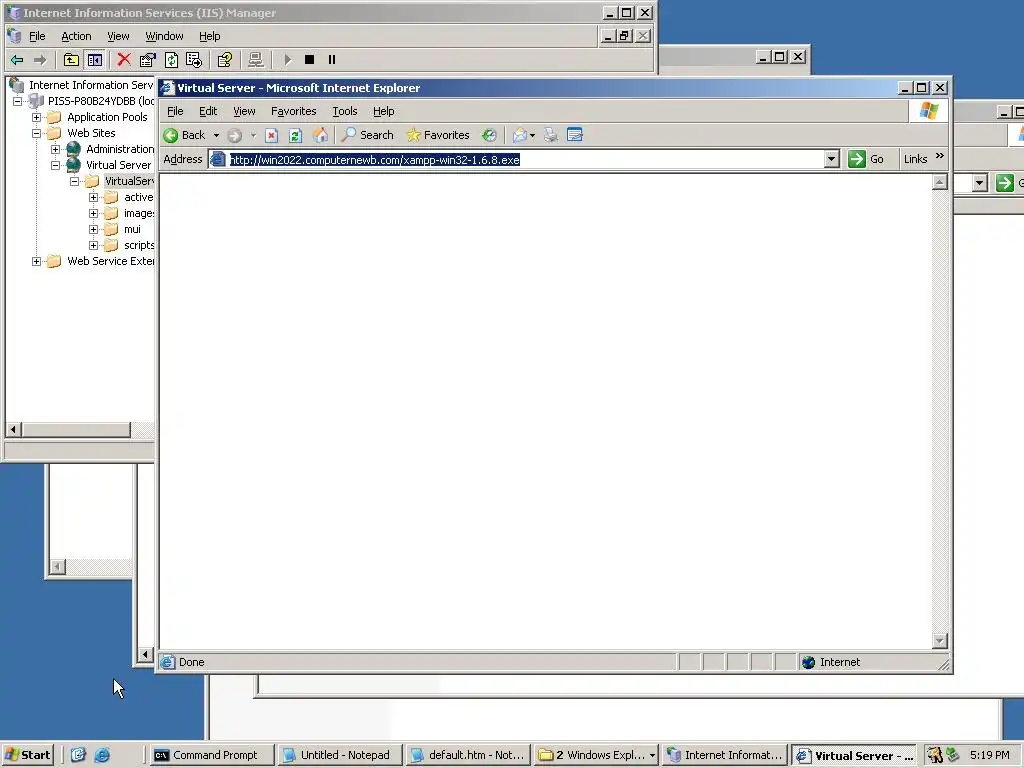Click the connect-to-computer icon

[255, 60]
